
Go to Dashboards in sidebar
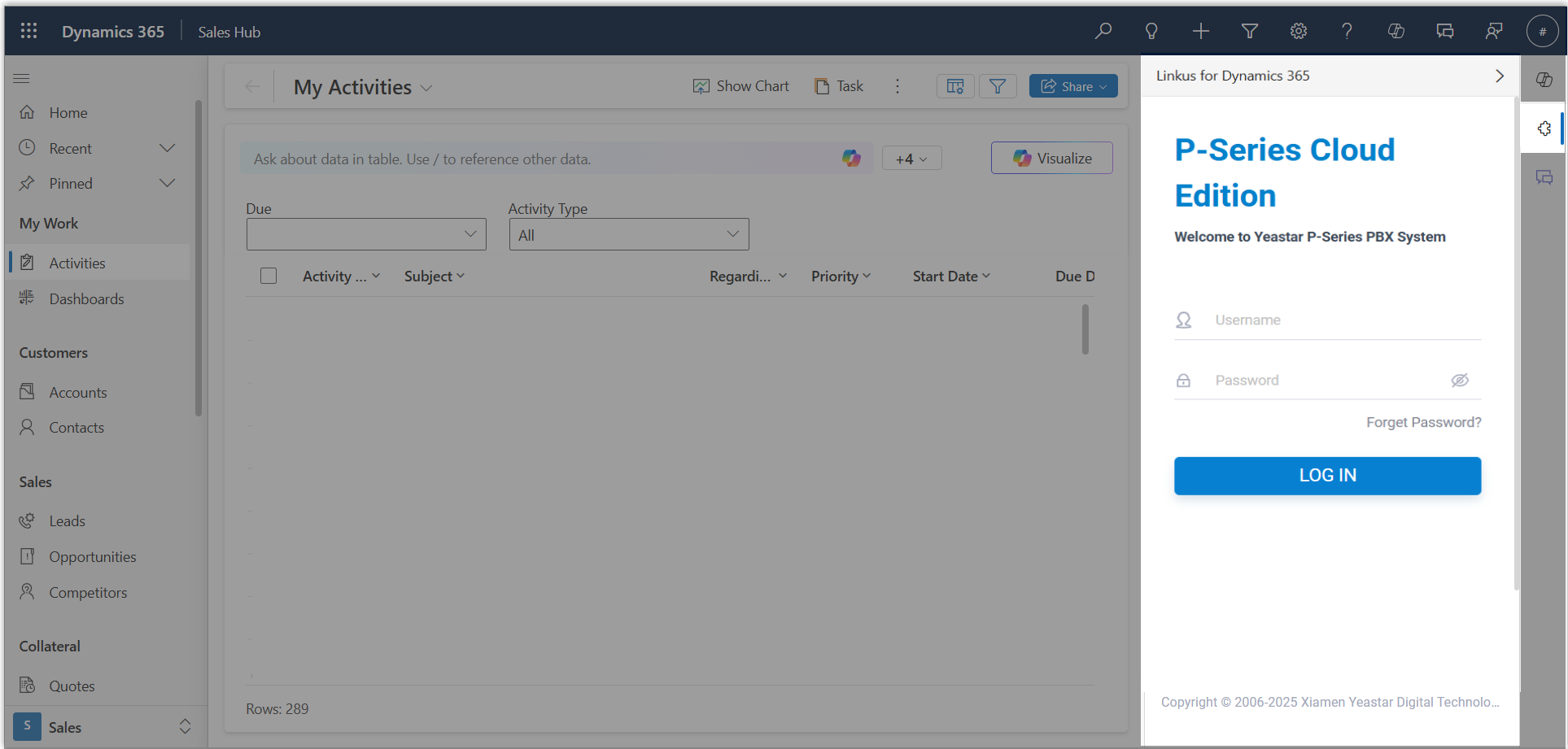pos(86,299)
